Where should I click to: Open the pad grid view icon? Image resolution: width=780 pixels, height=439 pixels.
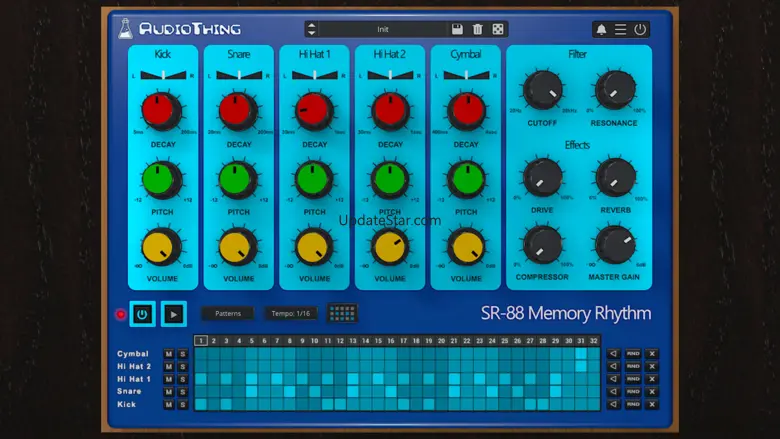point(342,313)
